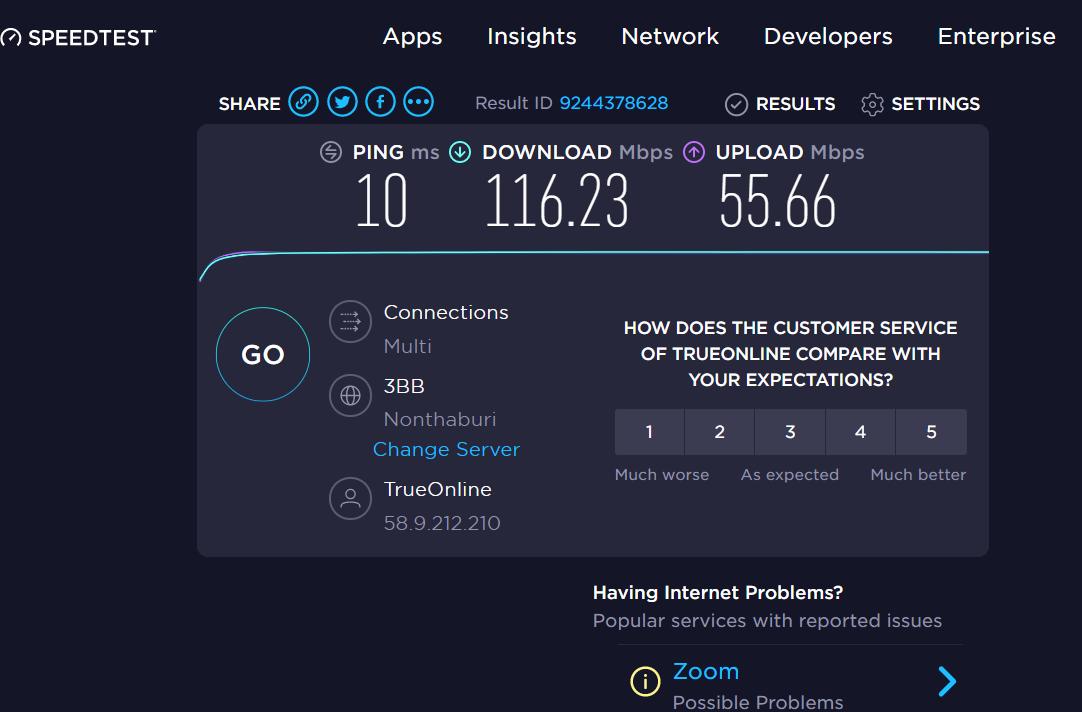Open the Apps menu
Viewport: 1082px width, 712px height.
tap(413, 37)
